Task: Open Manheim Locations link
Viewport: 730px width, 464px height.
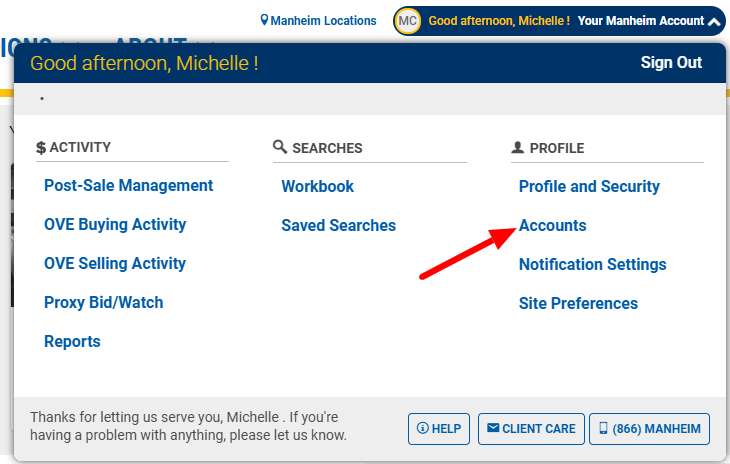Action: [323, 21]
